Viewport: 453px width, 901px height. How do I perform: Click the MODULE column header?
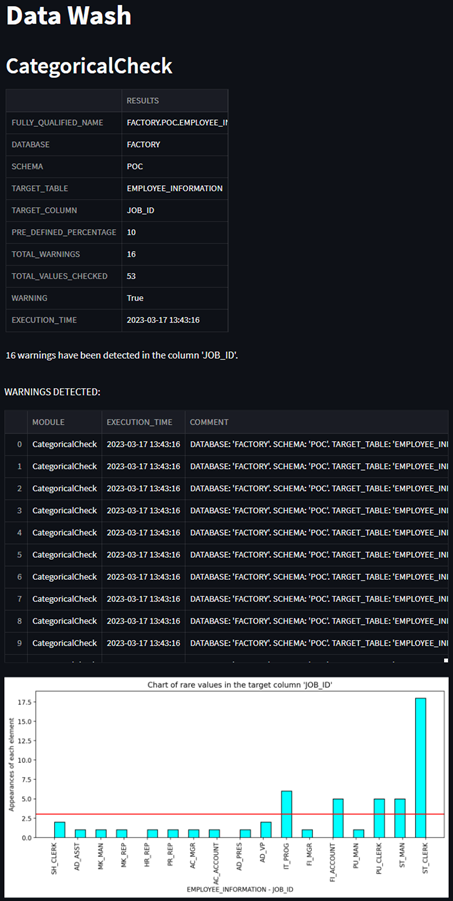[64, 422]
